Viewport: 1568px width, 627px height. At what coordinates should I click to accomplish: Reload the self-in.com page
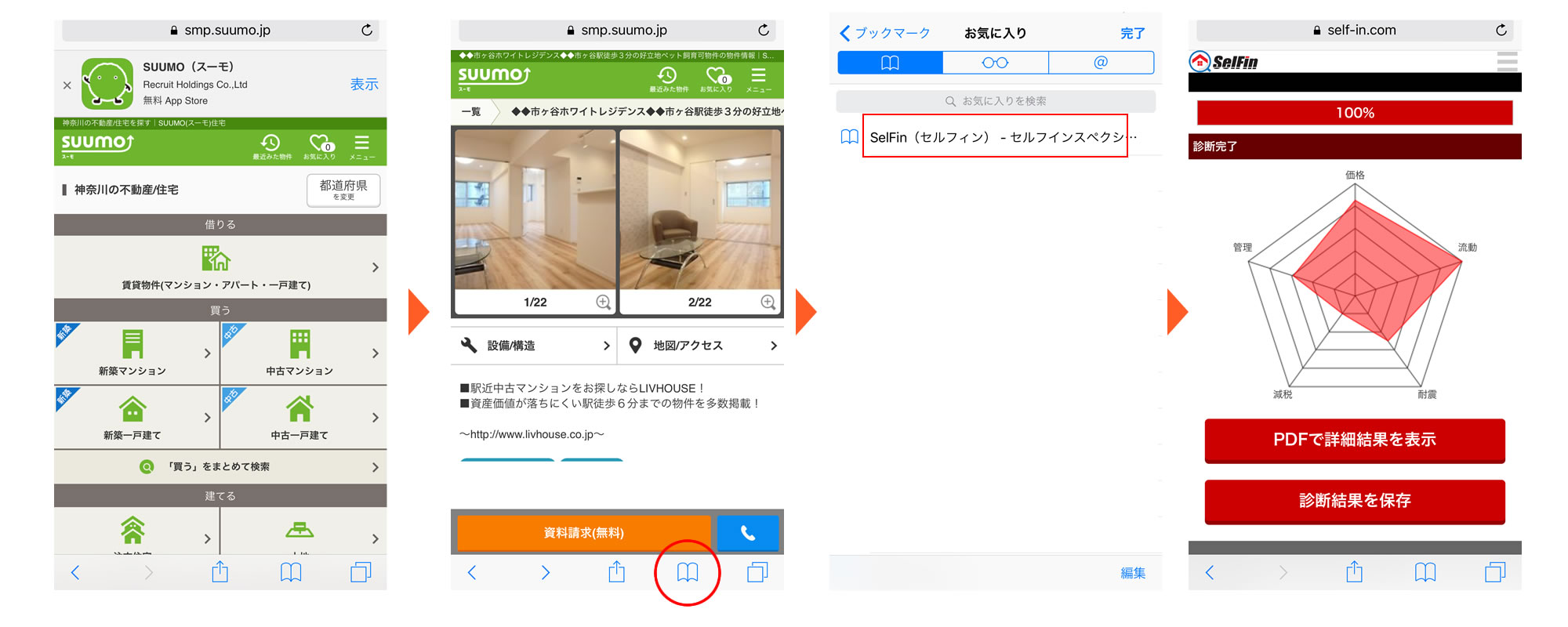pos(1501,30)
